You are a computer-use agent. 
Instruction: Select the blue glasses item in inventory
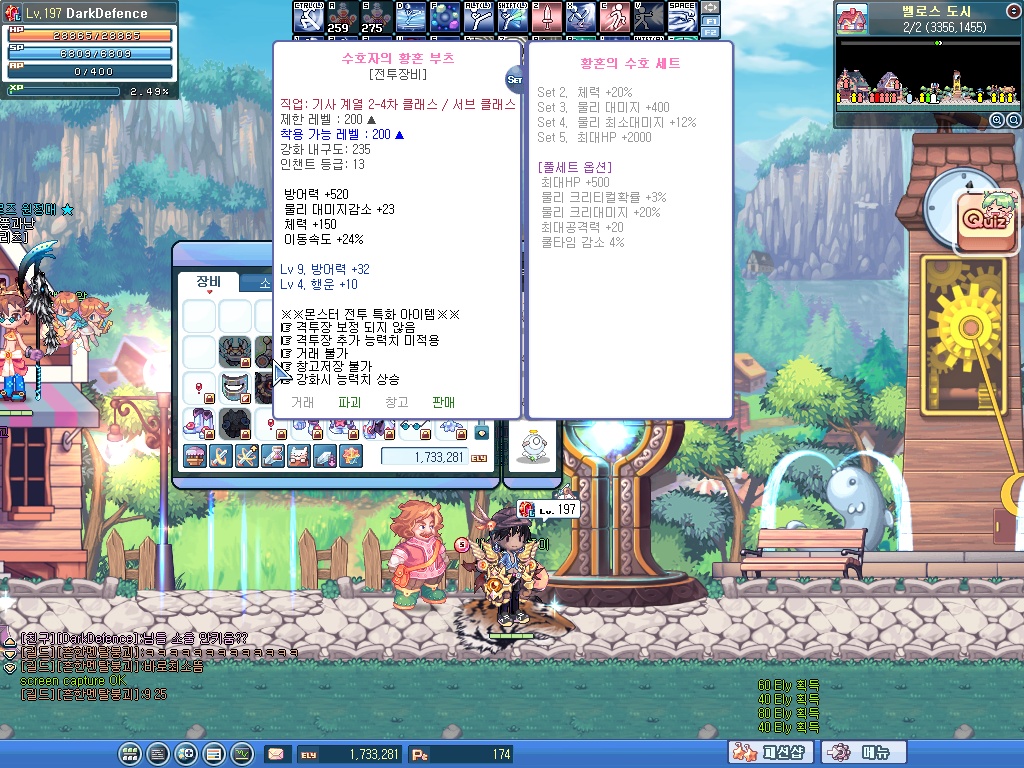pyautogui.click(x=414, y=428)
